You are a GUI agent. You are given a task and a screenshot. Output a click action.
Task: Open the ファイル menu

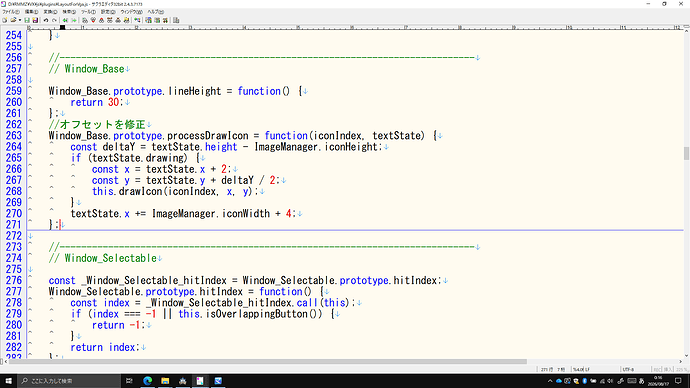(x=11, y=12)
